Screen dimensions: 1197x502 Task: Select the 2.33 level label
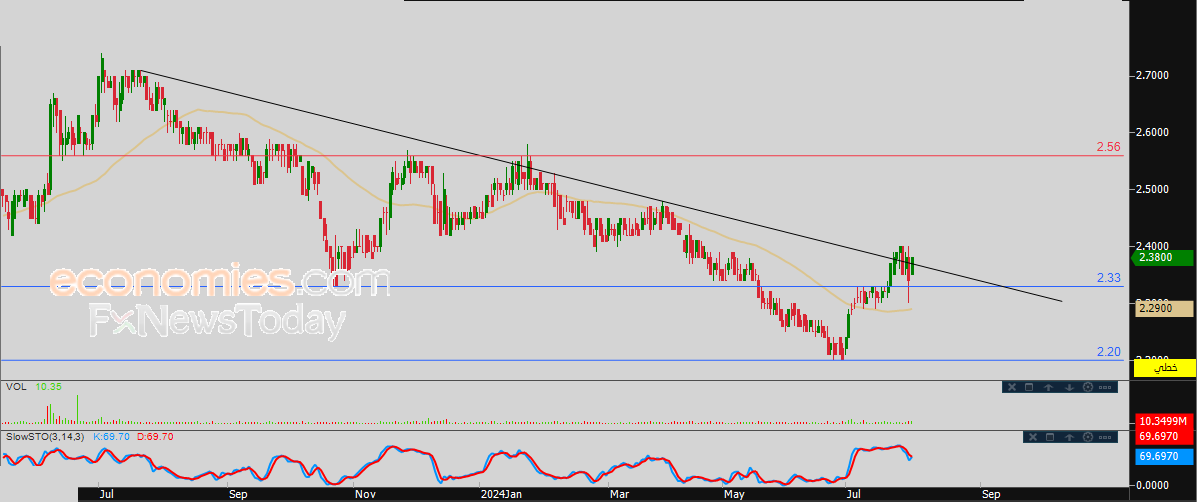tap(1108, 278)
